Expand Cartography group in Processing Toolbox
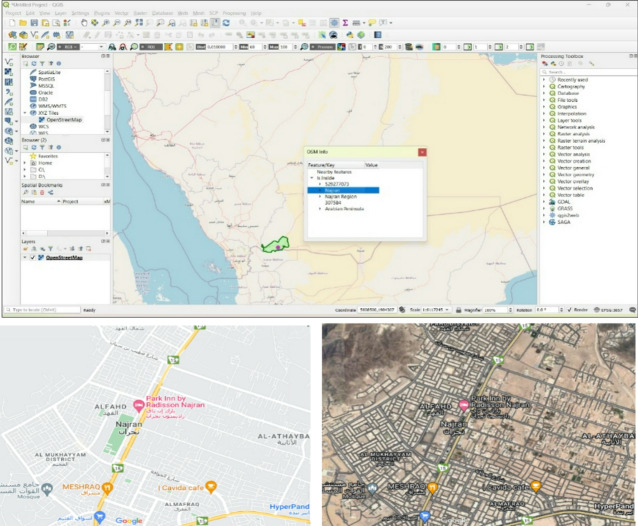638x526 pixels. [x=544, y=86]
